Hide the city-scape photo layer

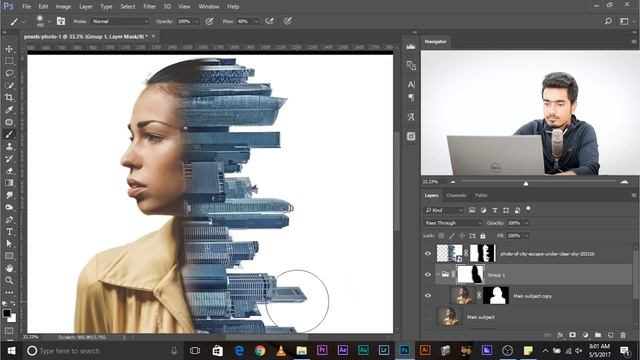click(x=428, y=253)
